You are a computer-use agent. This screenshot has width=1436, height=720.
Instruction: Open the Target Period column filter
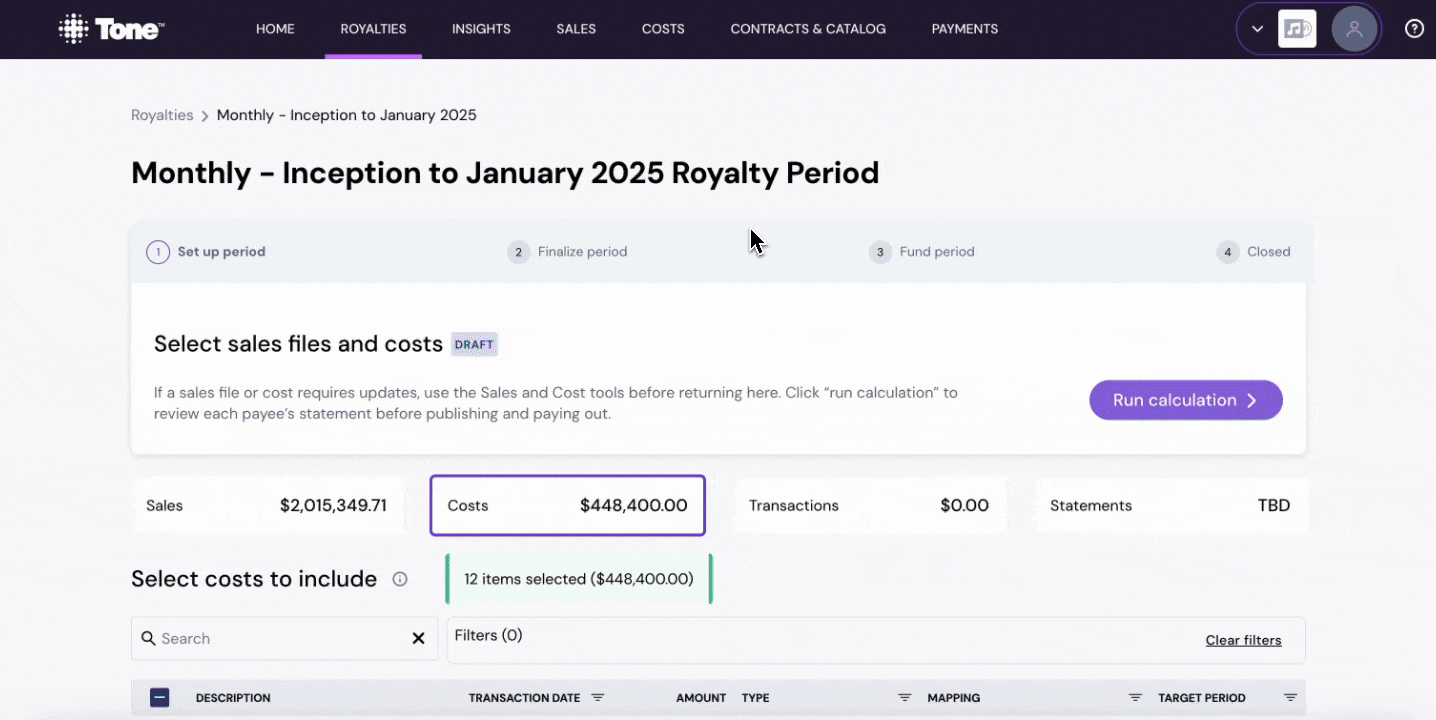(1290, 698)
